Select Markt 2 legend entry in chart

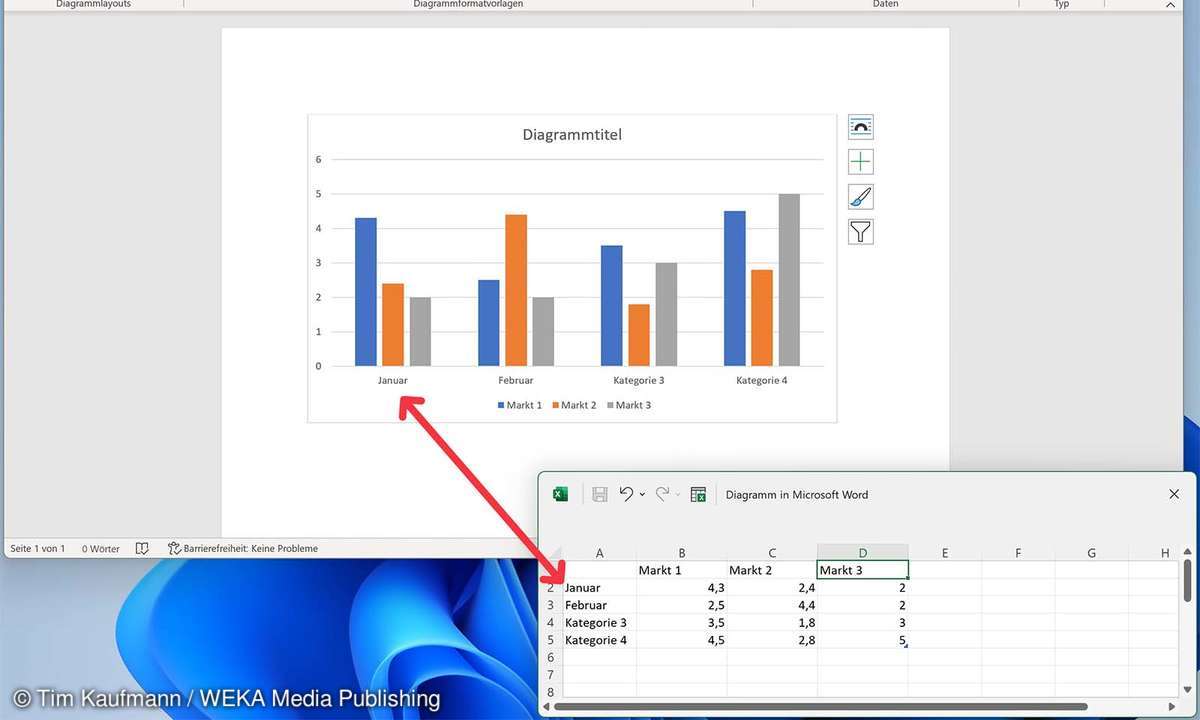click(574, 405)
